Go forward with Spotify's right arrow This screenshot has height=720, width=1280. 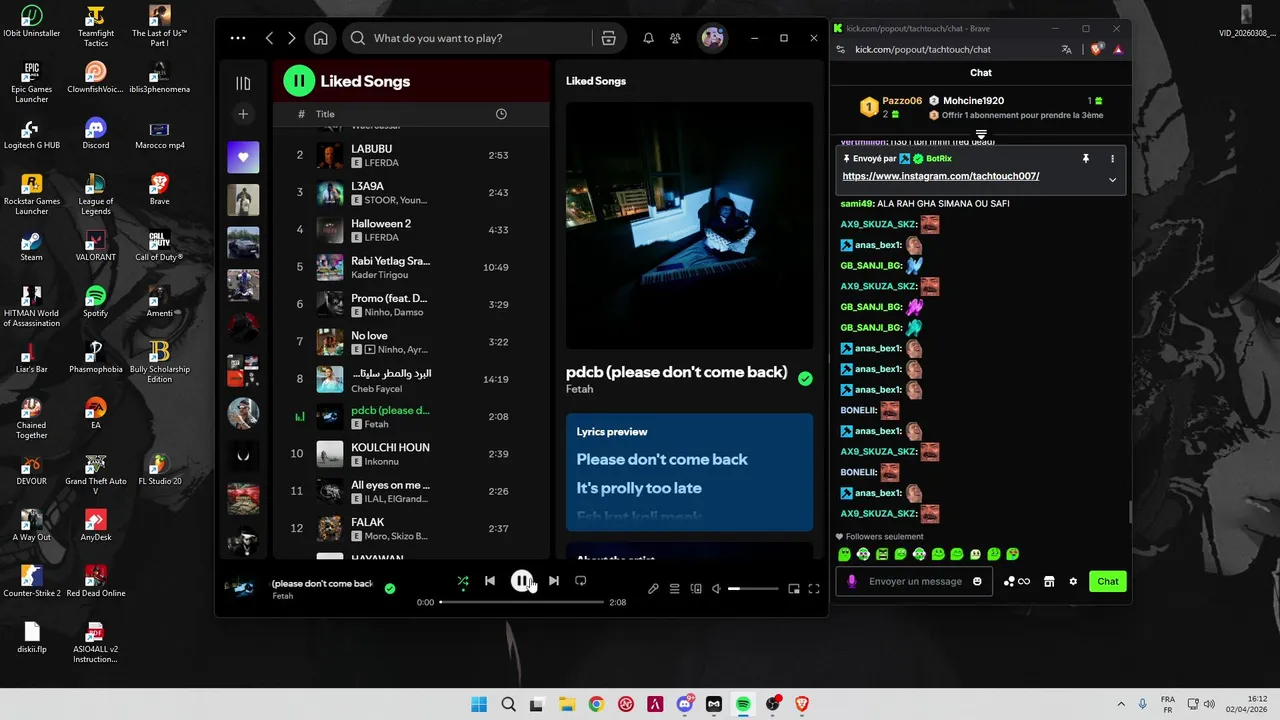pos(291,38)
